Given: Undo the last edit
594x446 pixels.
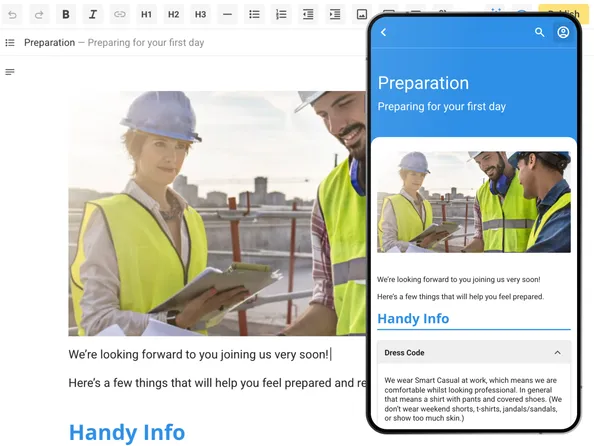Looking at the screenshot, I should pyautogui.click(x=12, y=15).
